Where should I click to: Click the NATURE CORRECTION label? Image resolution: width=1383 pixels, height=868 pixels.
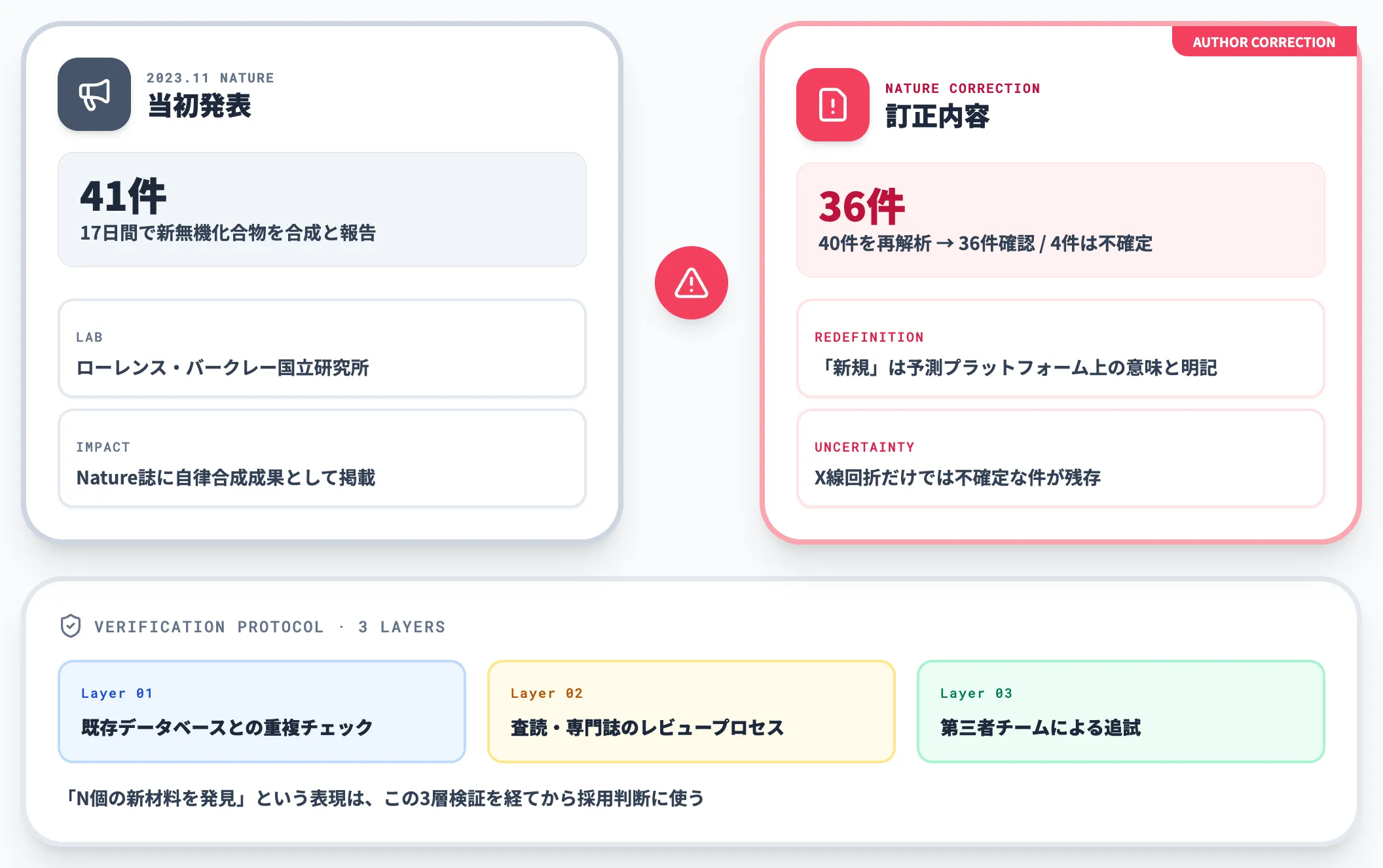click(963, 88)
